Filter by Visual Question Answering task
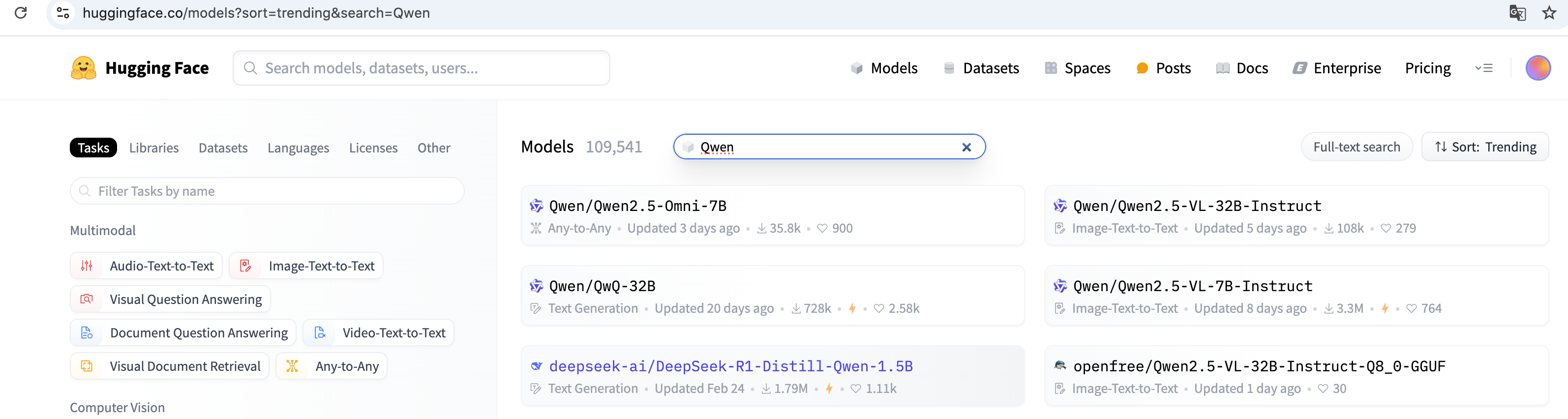 coord(171,299)
